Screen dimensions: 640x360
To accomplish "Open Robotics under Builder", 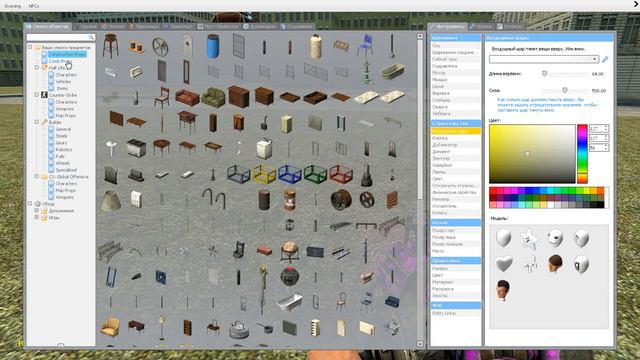I will (64, 149).
